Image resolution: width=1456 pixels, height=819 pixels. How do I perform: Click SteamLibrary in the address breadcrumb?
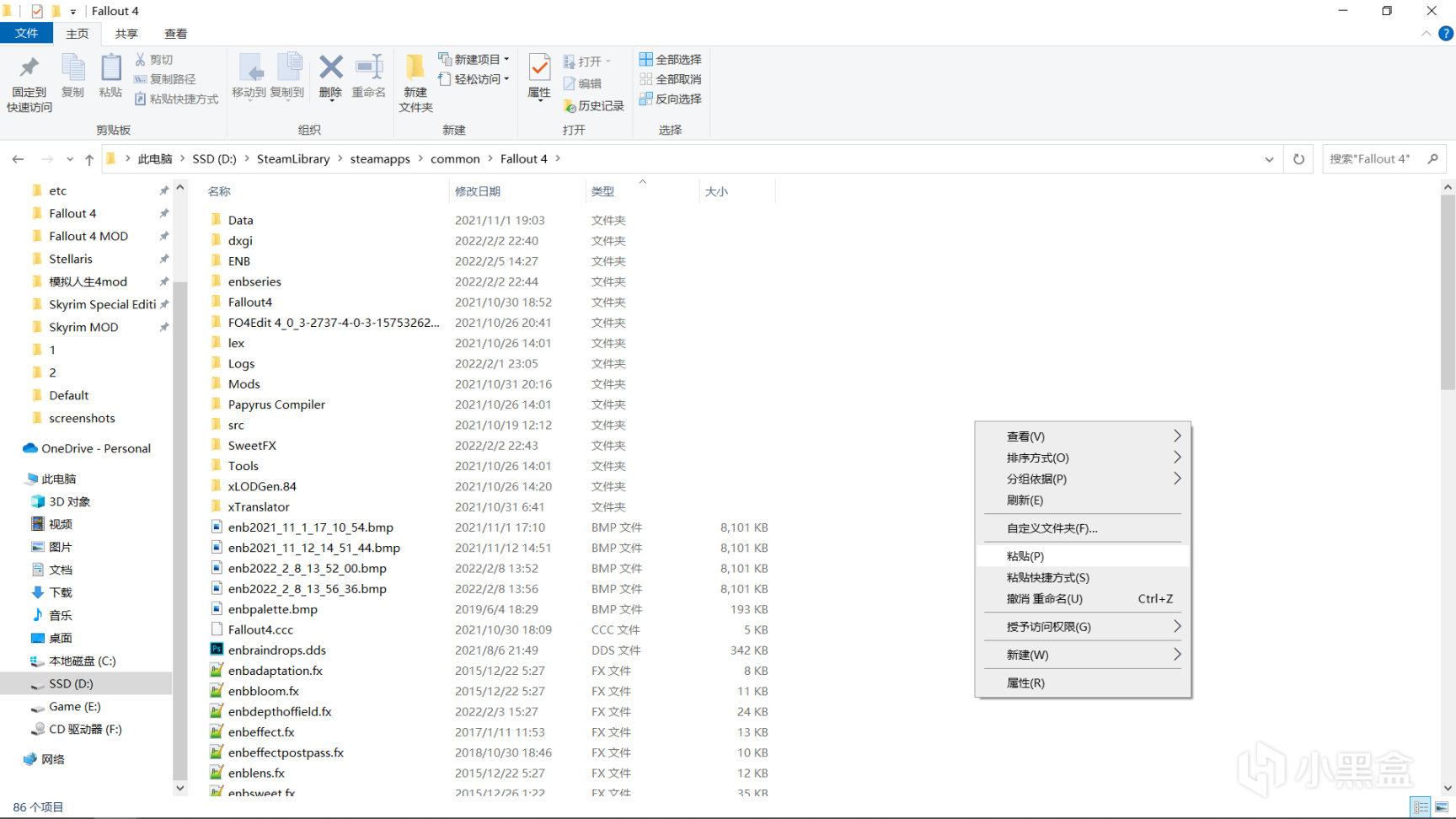293,159
